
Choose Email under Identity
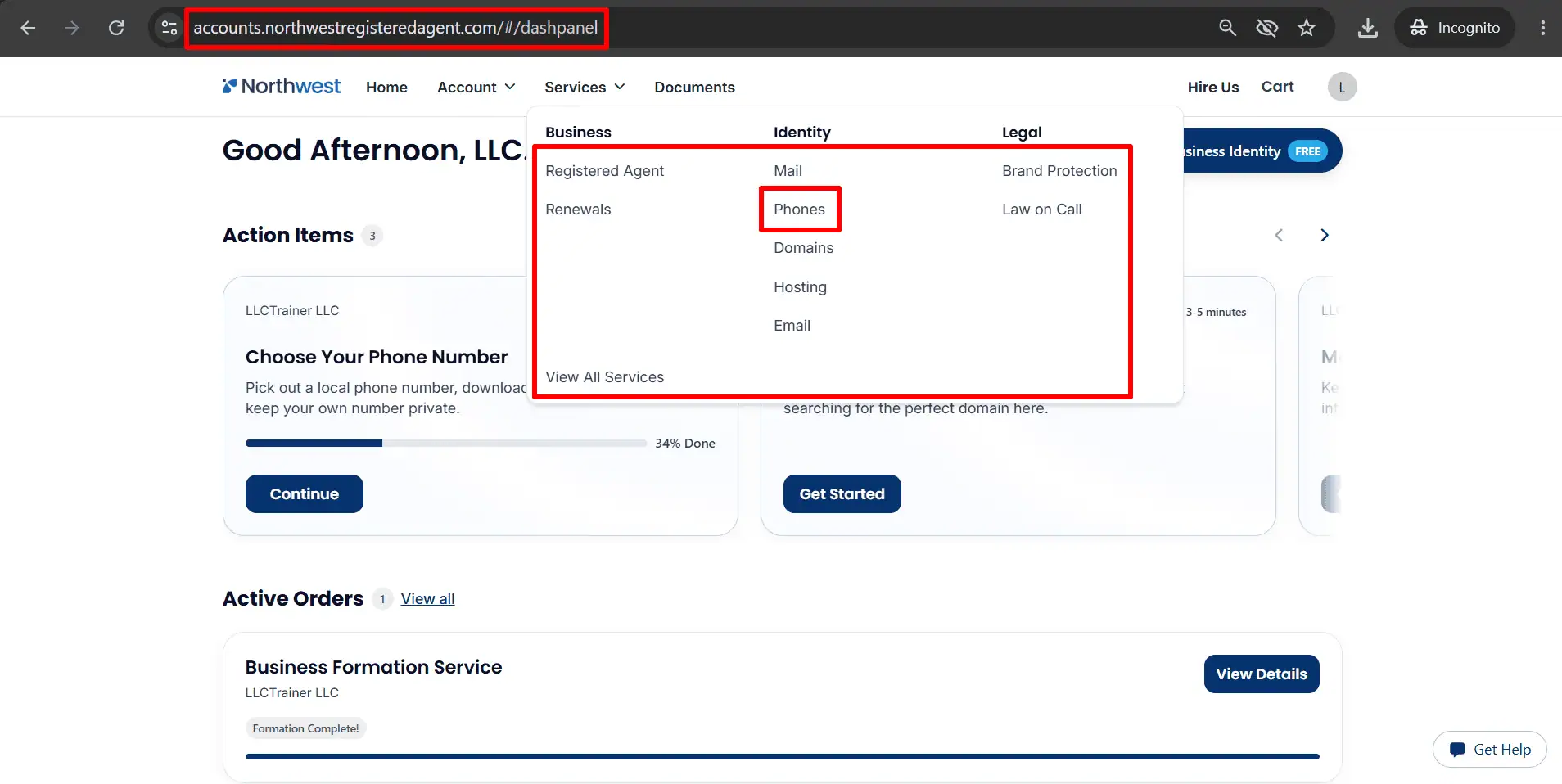792,326
